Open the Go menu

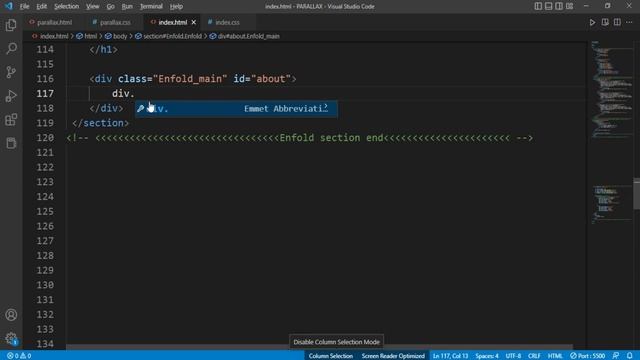(111, 7)
